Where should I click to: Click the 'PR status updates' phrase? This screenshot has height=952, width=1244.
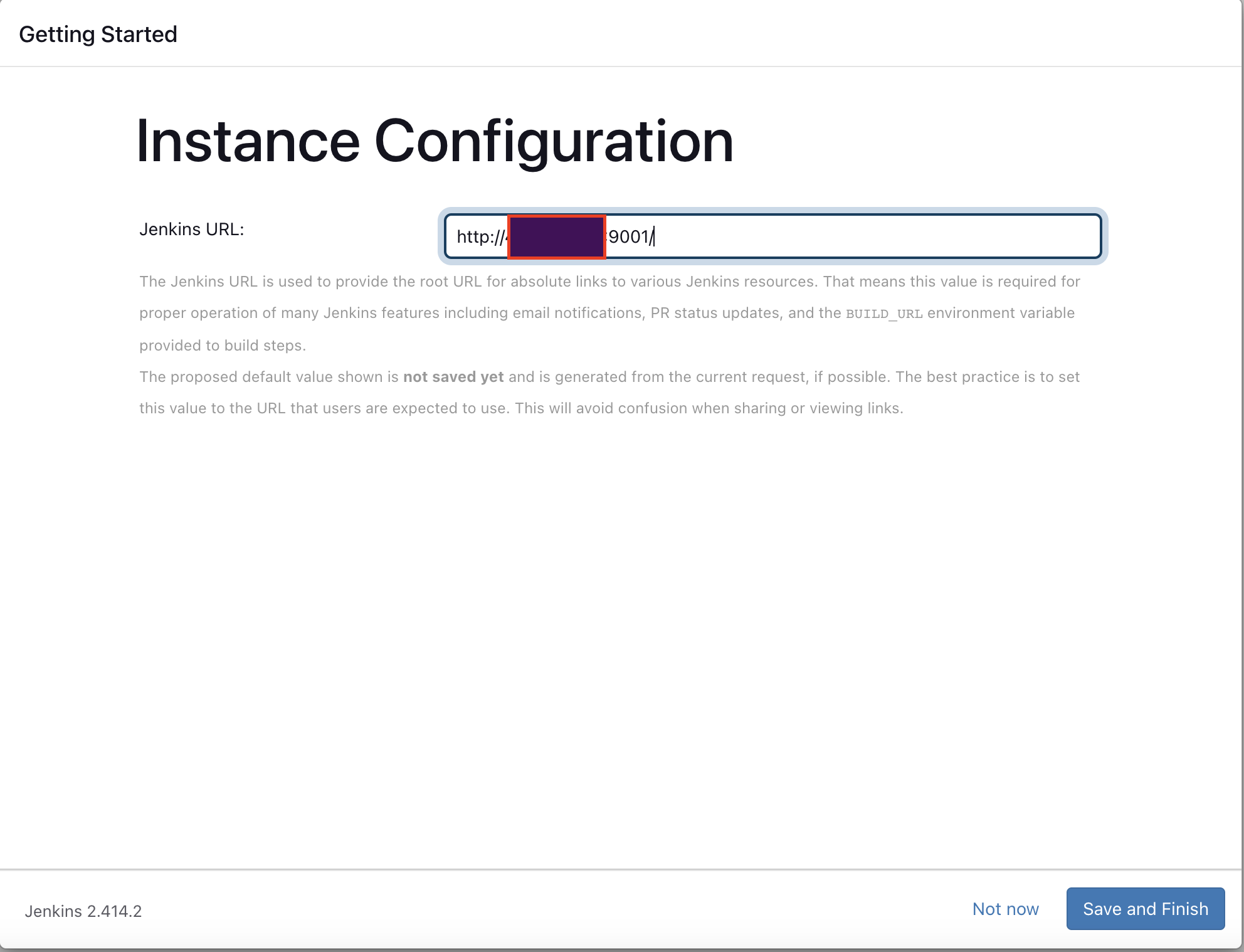coord(715,313)
